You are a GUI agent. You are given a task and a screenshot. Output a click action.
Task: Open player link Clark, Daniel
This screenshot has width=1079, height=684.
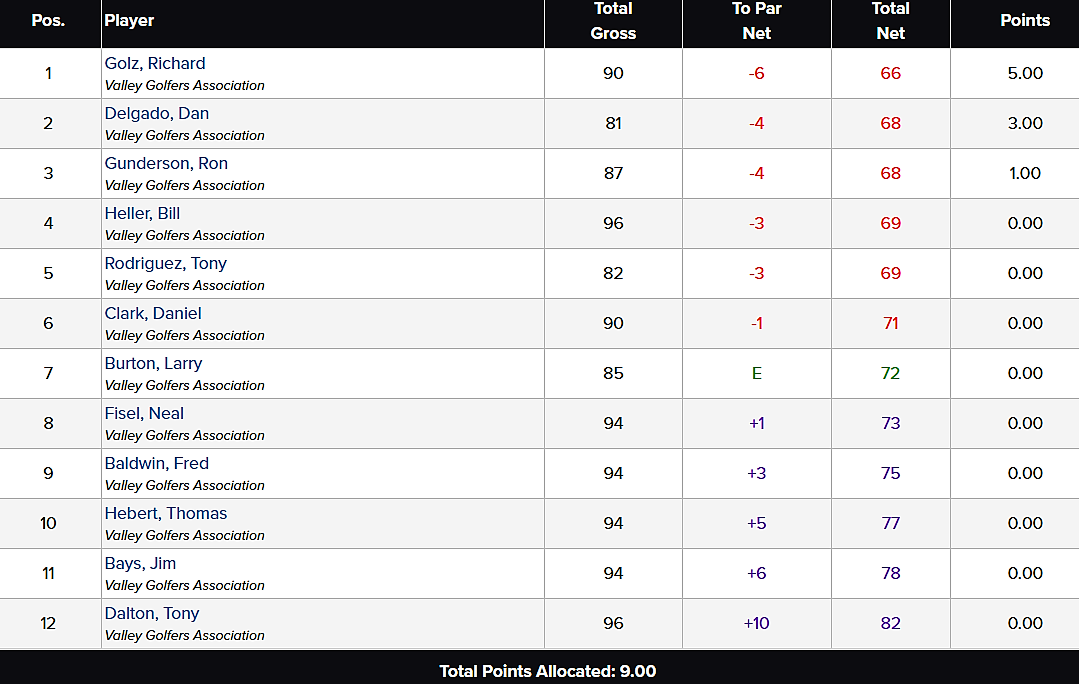pos(153,314)
